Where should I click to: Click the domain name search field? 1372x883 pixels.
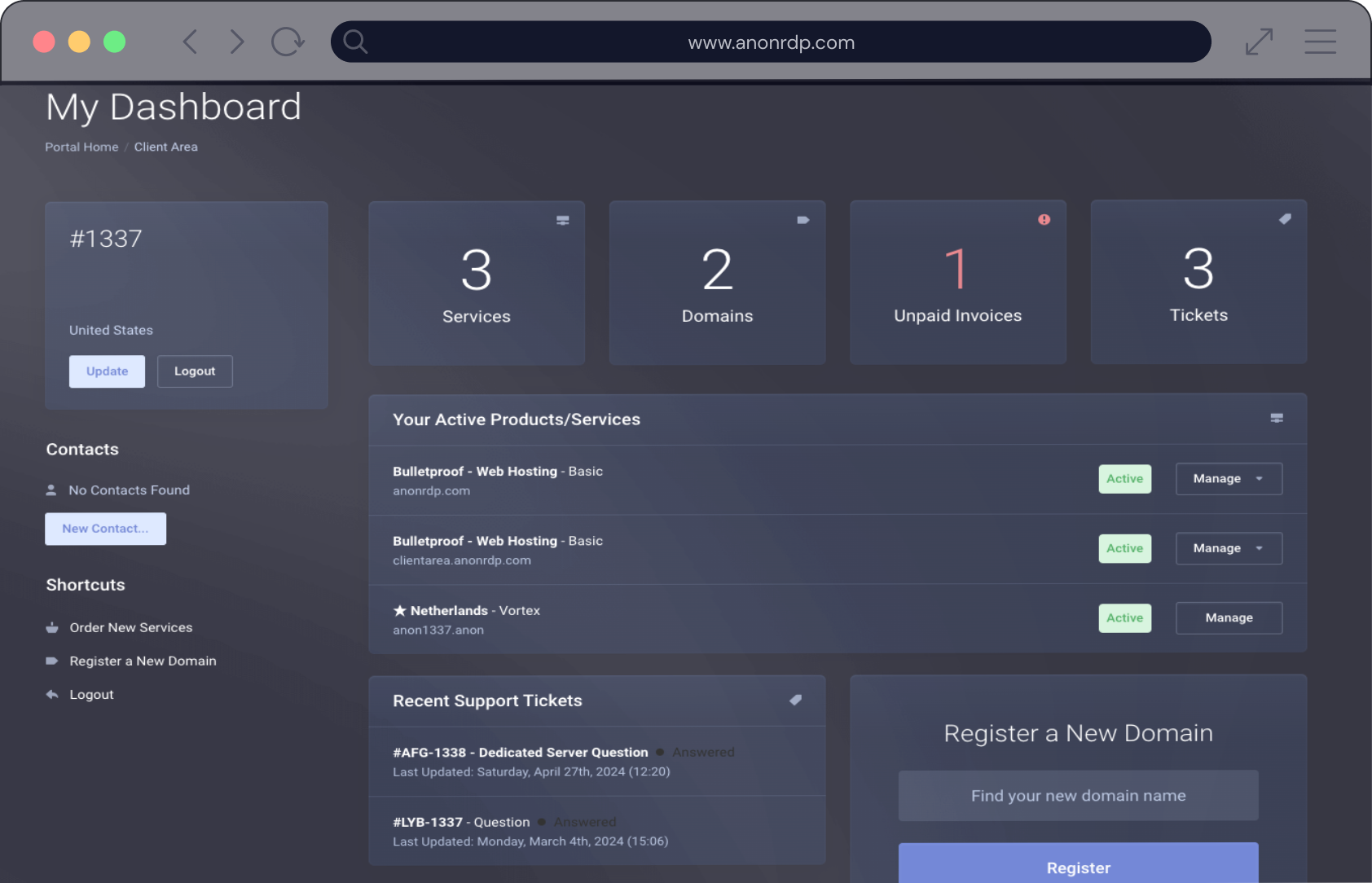click(1078, 796)
